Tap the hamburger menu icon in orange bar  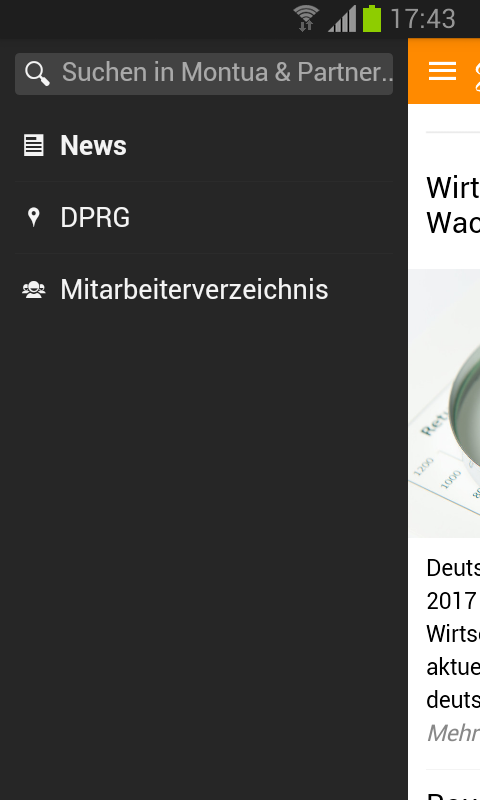tap(442, 71)
